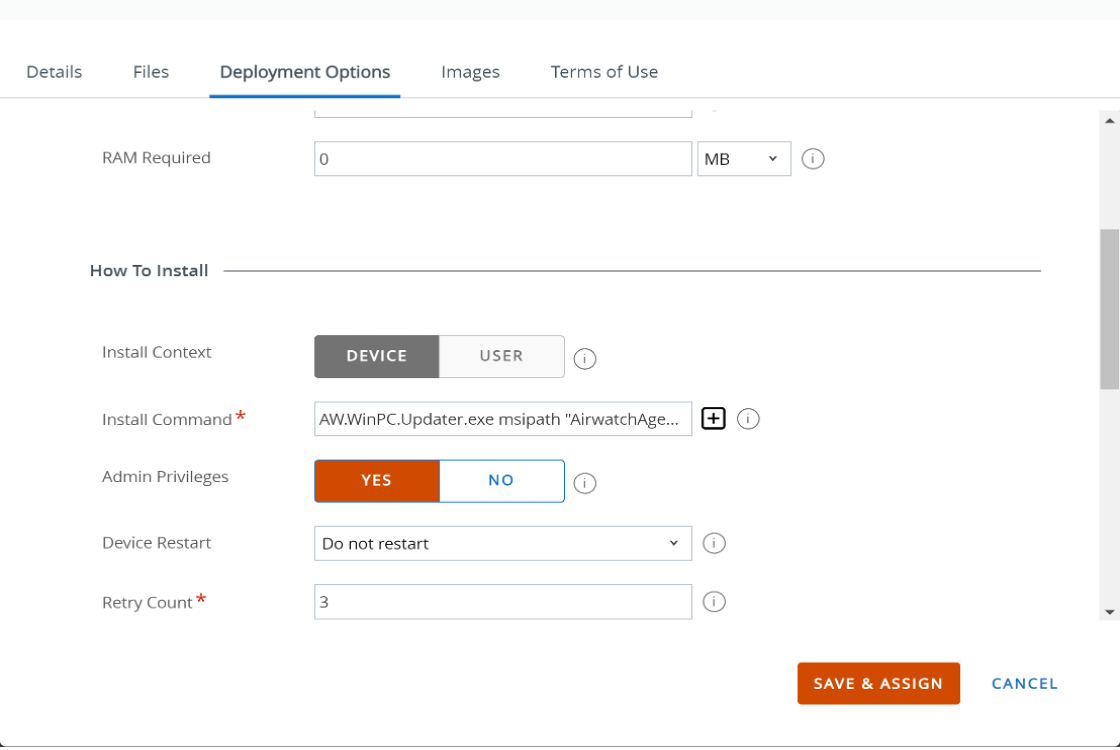Open the MB memory unit dropdown

tap(744, 158)
